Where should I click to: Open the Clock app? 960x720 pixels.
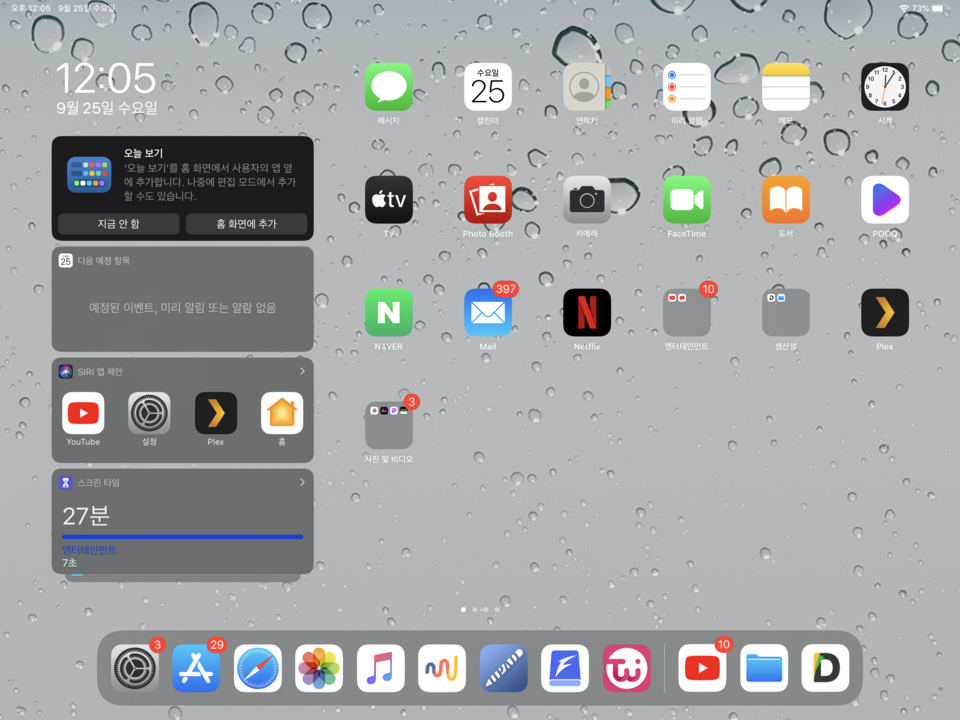885,87
